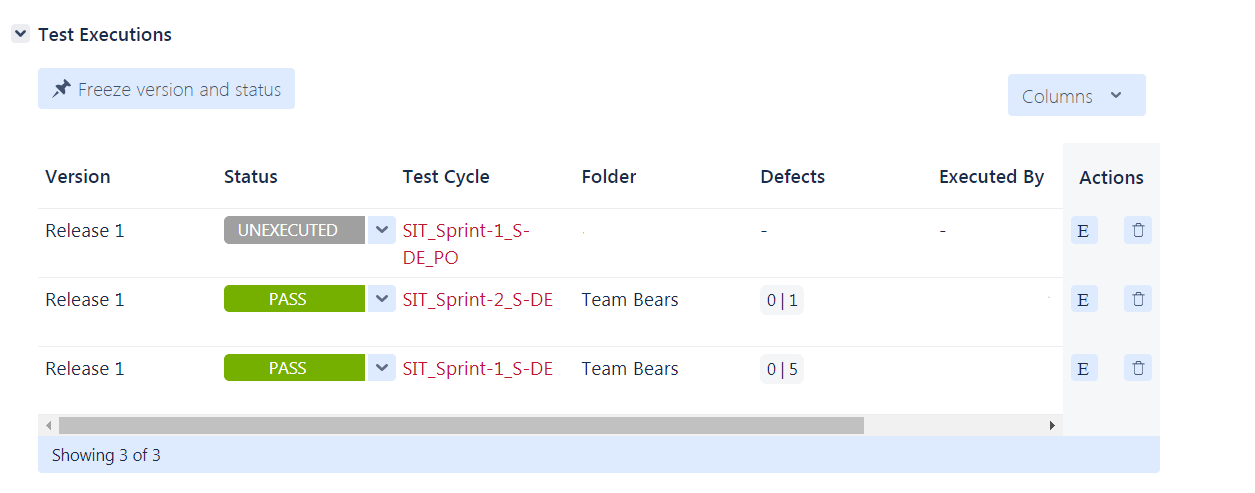Image resolution: width=1255 pixels, height=493 pixels.
Task: Click the E execute icon for SIT_Sprint-2_S-DE
Action: tap(1083, 299)
